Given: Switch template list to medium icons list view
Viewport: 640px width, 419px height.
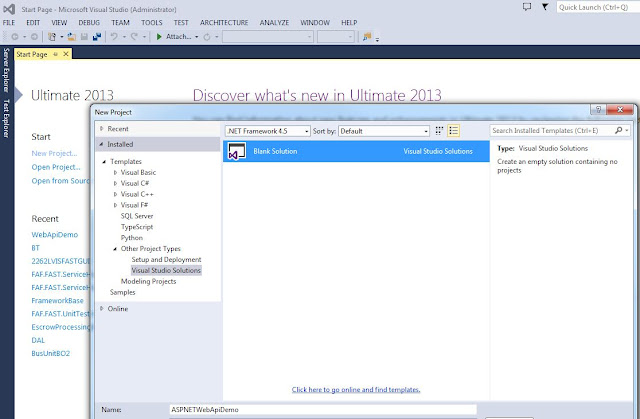Looking at the screenshot, I should pyautogui.click(x=453, y=131).
